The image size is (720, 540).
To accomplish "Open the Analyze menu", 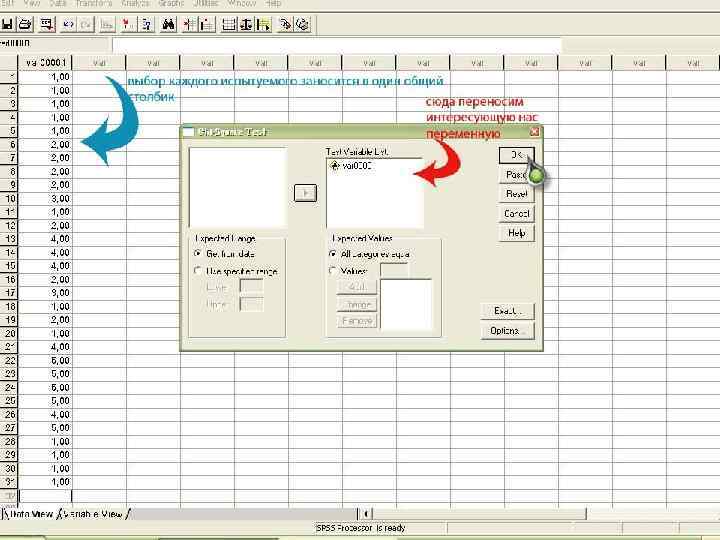I will tap(135, 3).
